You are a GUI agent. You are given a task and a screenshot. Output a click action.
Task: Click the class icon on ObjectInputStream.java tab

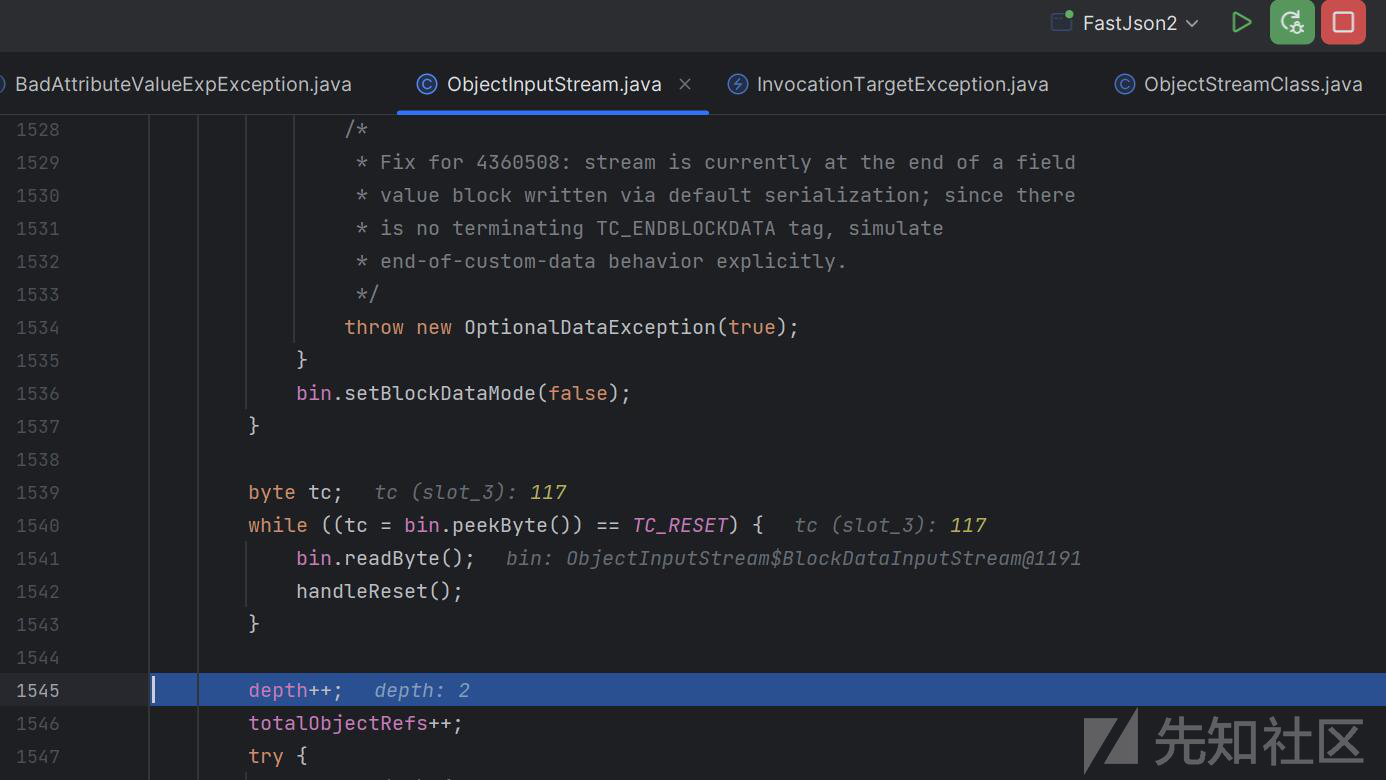pyautogui.click(x=427, y=84)
